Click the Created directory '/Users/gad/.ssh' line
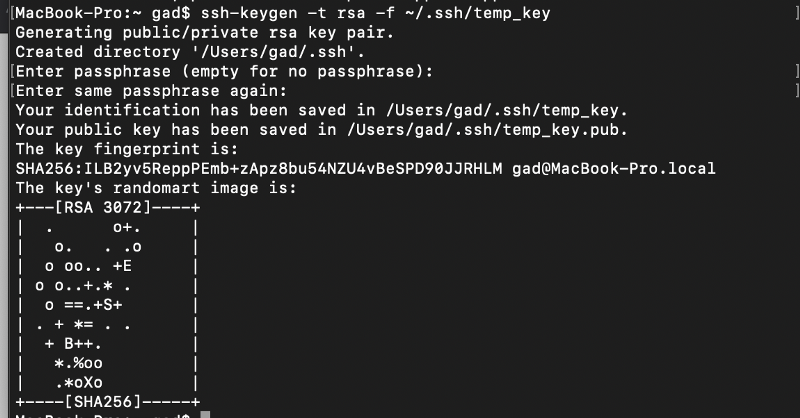Image resolution: width=800 pixels, height=418 pixels. 190,52
